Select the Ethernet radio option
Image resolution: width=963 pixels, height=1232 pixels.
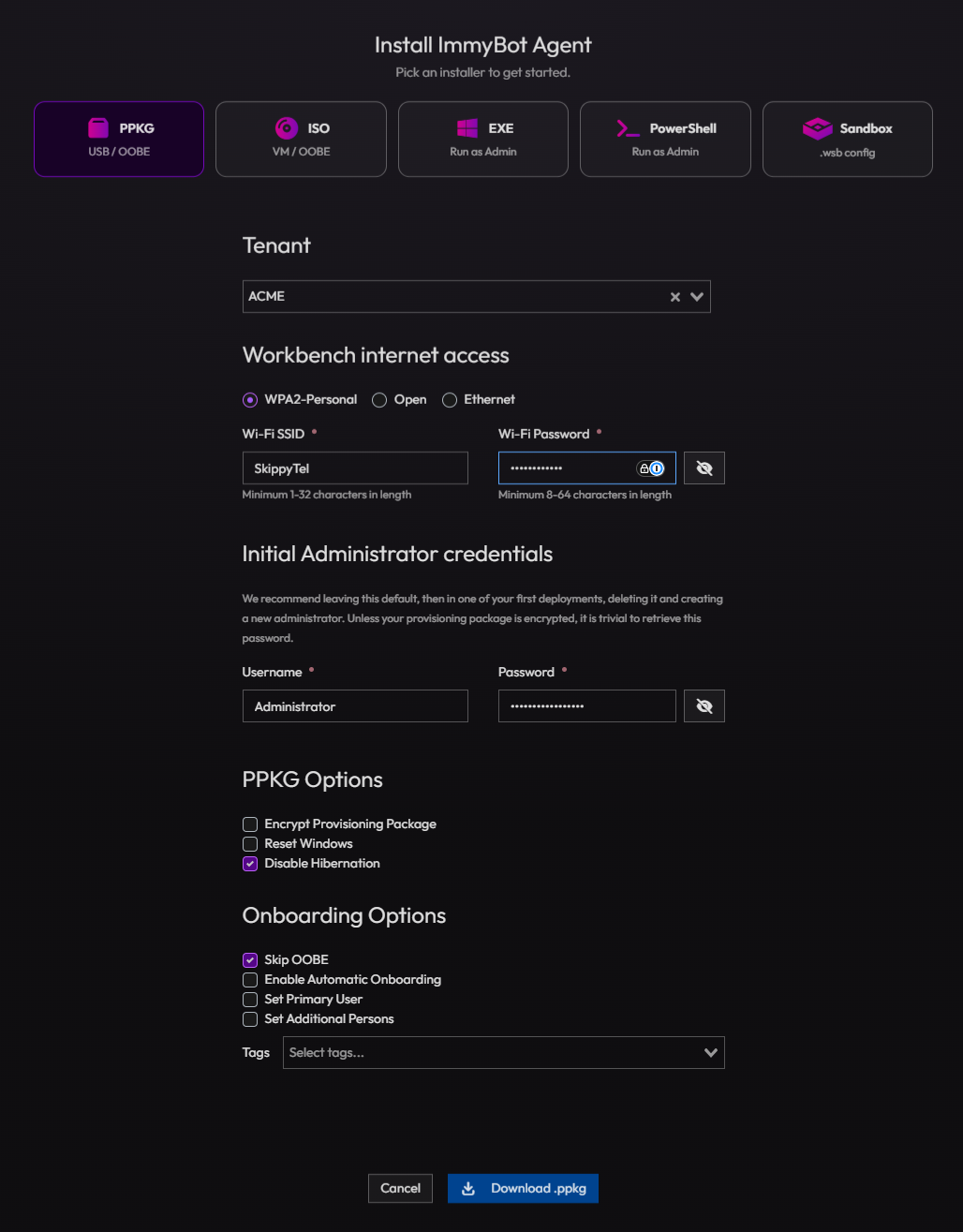coord(450,400)
